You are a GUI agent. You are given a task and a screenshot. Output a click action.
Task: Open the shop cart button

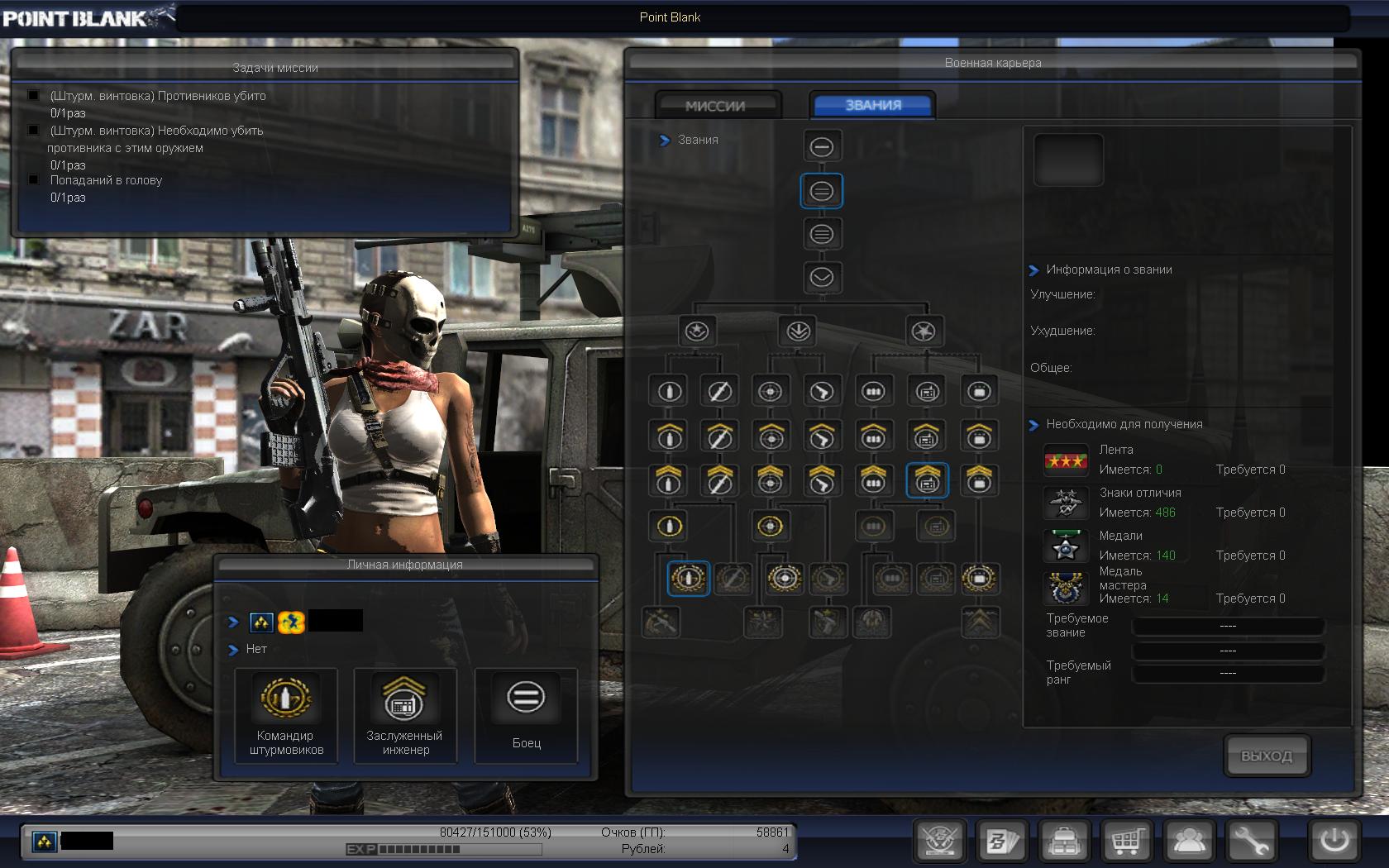(x=1126, y=842)
